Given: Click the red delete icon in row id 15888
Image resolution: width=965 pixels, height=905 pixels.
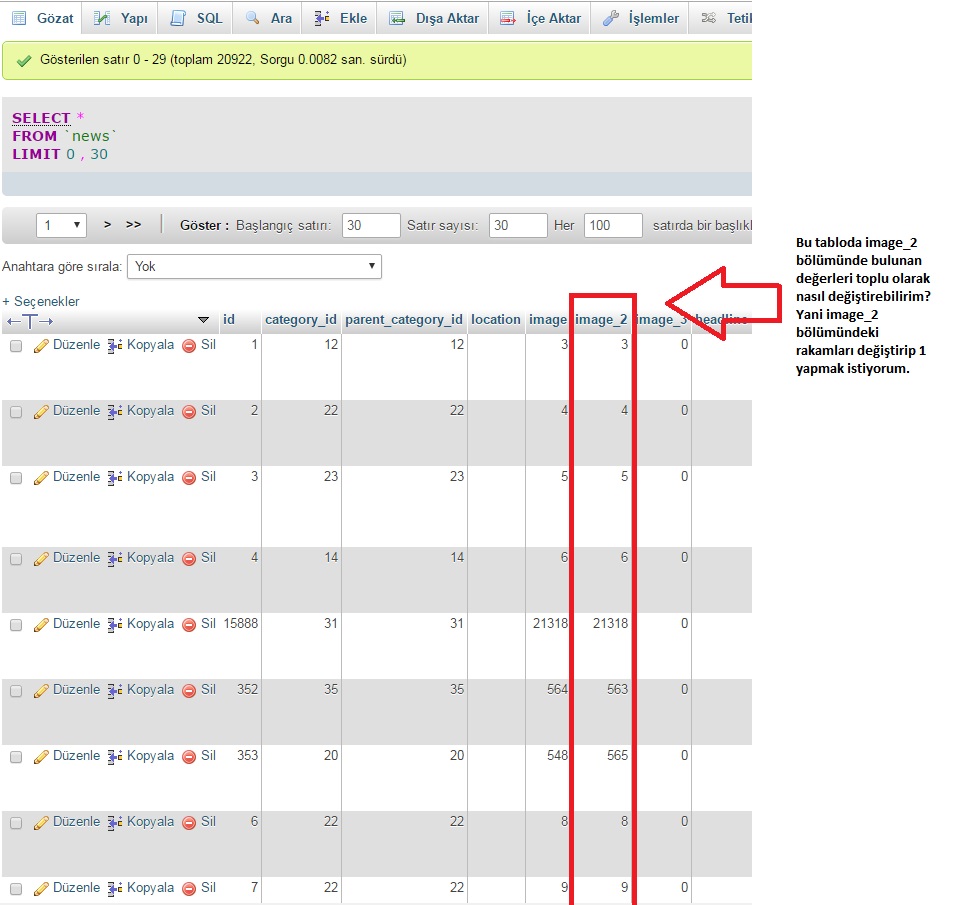Looking at the screenshot, I should (x=189, y=624).
